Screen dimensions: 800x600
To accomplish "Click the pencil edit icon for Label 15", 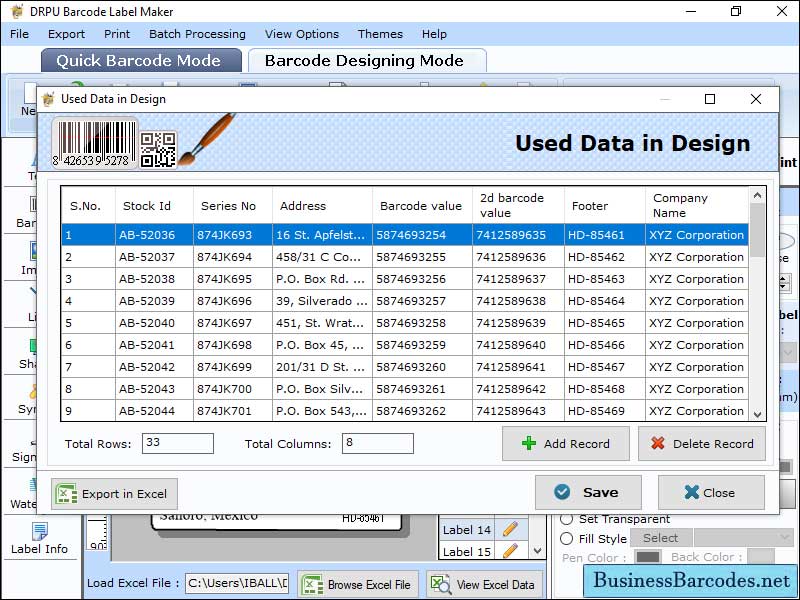I will click(510, 551).
